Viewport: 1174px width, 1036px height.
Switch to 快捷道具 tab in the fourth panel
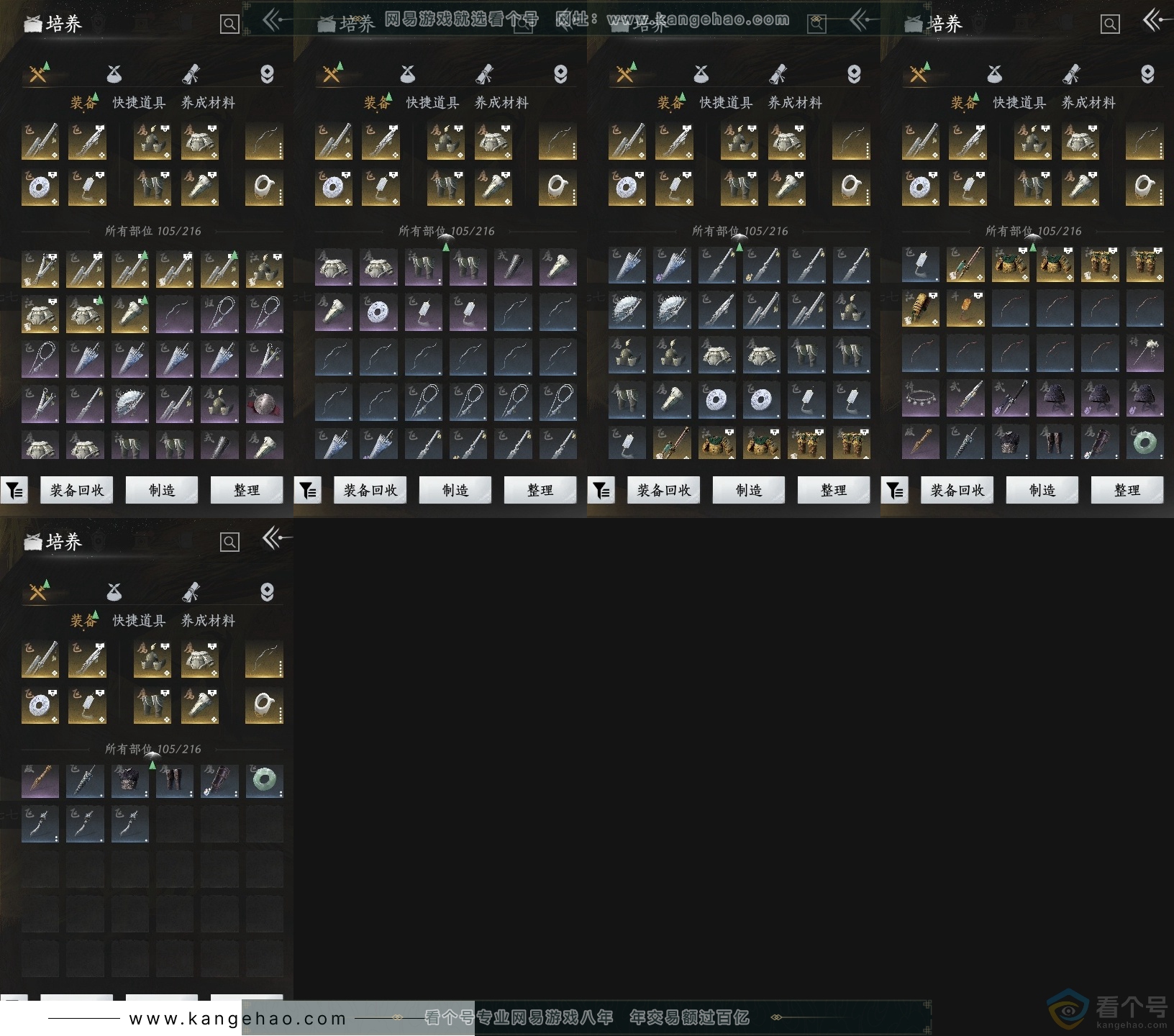click(1019, 103)
